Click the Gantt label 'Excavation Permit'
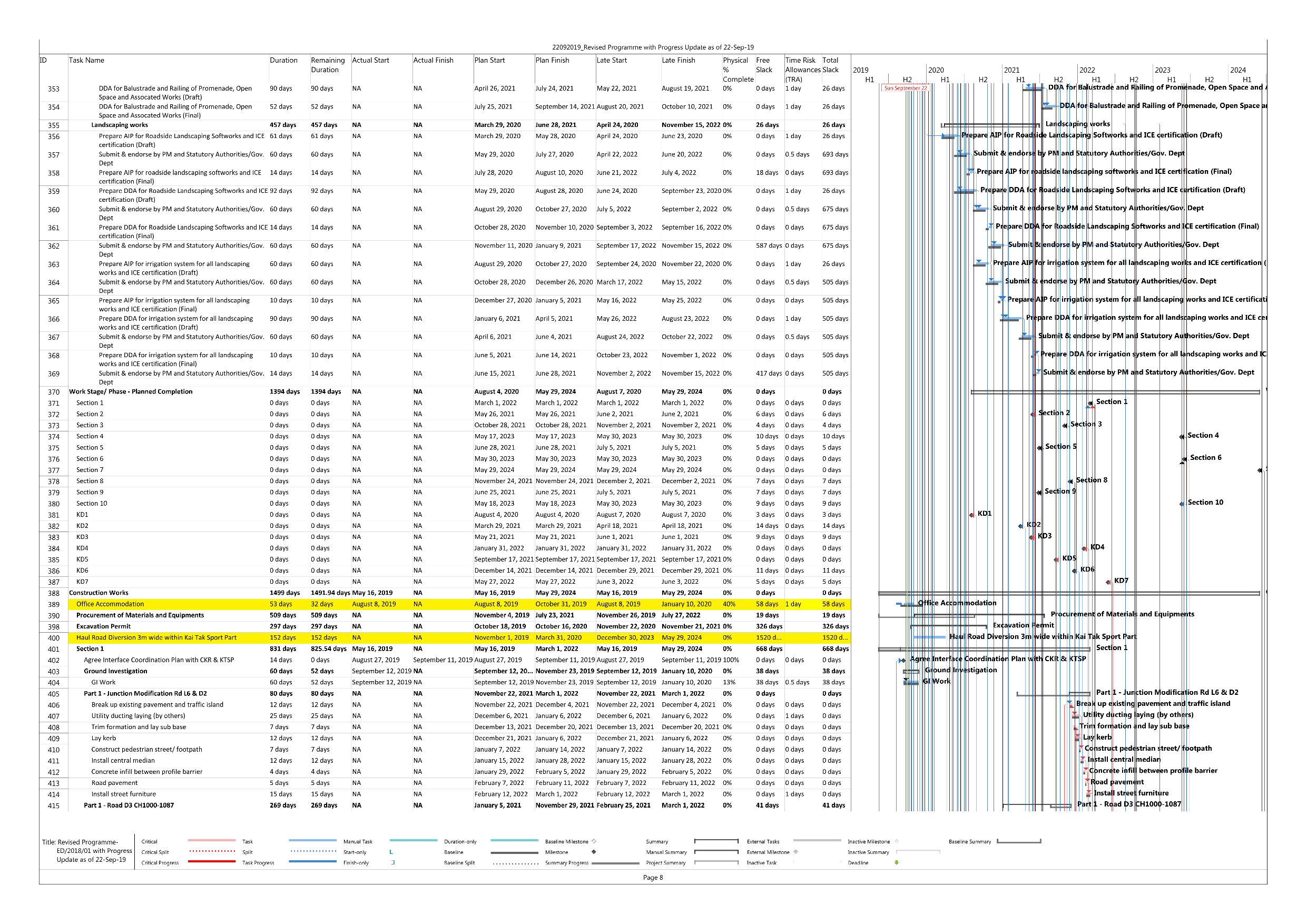Screen dimensions: 1307x924 1024,625
